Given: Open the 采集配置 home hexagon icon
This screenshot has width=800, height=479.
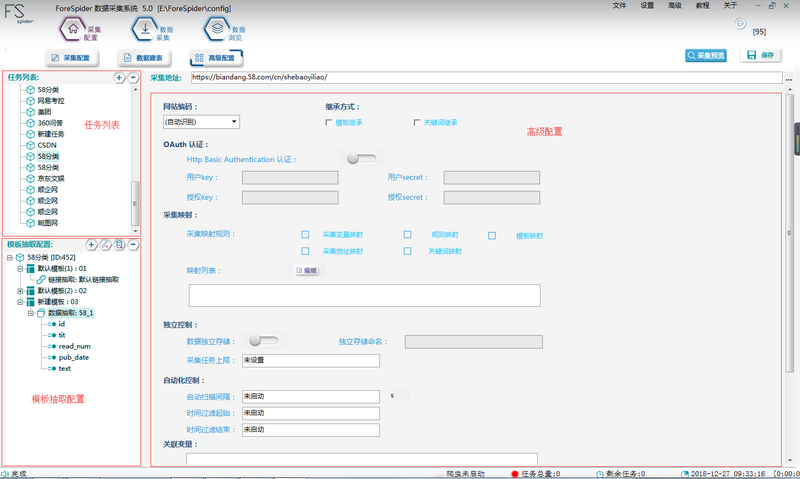Looking at the screenshot, I should [73, 29].
